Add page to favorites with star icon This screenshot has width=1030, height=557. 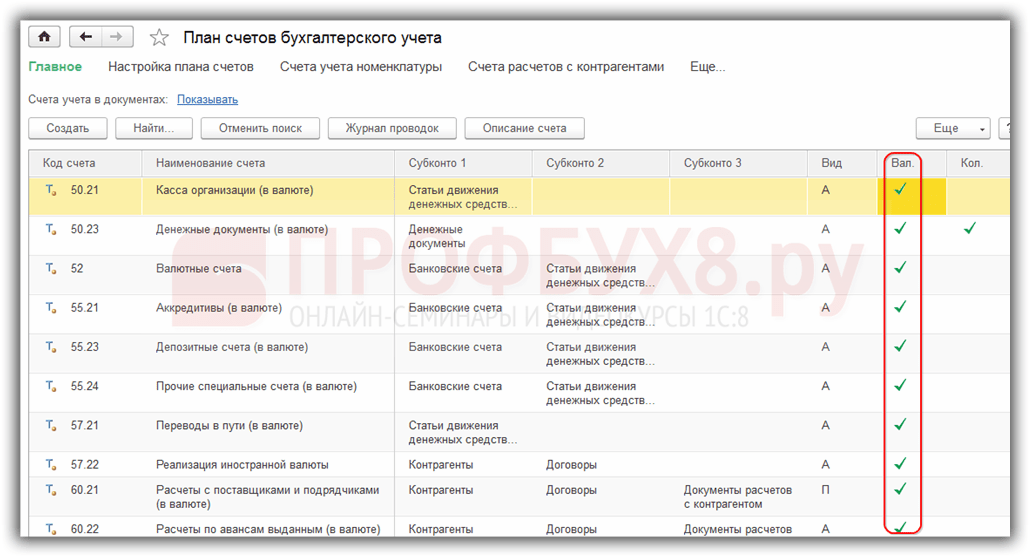[x=159, y=37]
